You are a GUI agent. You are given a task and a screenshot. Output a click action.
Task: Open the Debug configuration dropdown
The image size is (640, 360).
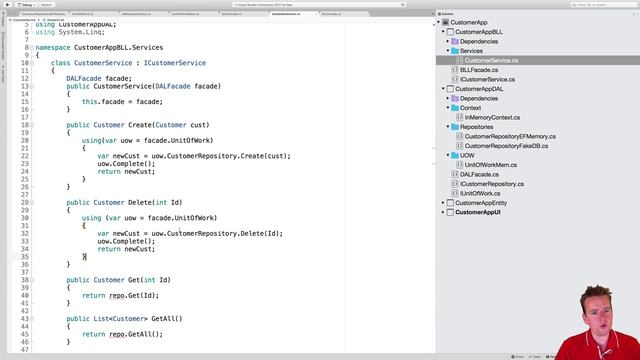(x=27, y=5)
